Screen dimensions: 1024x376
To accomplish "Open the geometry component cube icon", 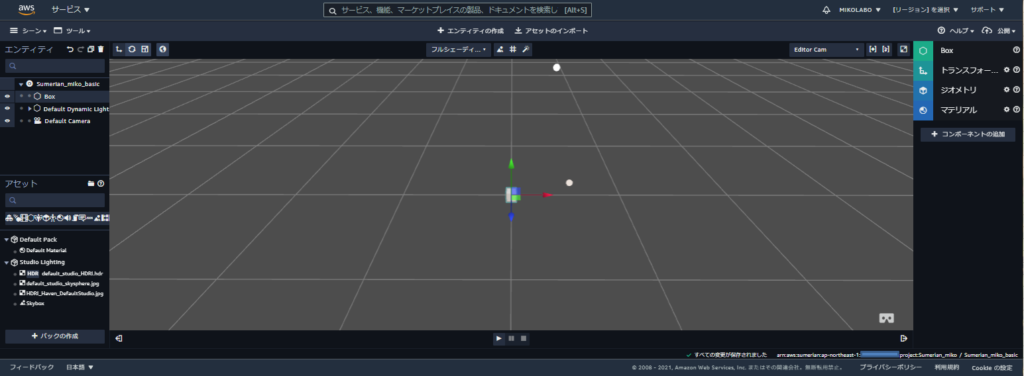I will [923, 90].
